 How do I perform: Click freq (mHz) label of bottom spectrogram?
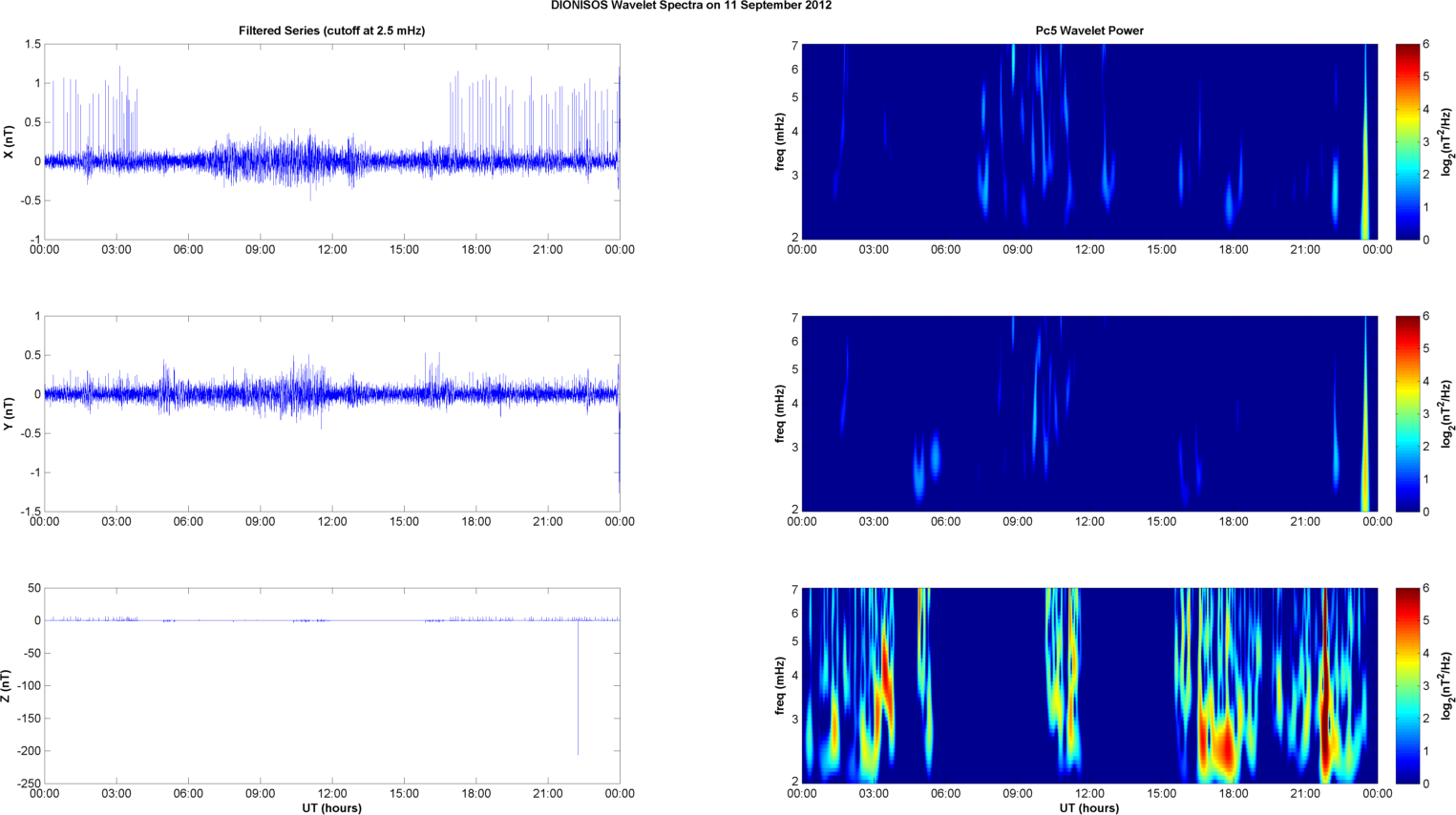click(x=780, y=686)
